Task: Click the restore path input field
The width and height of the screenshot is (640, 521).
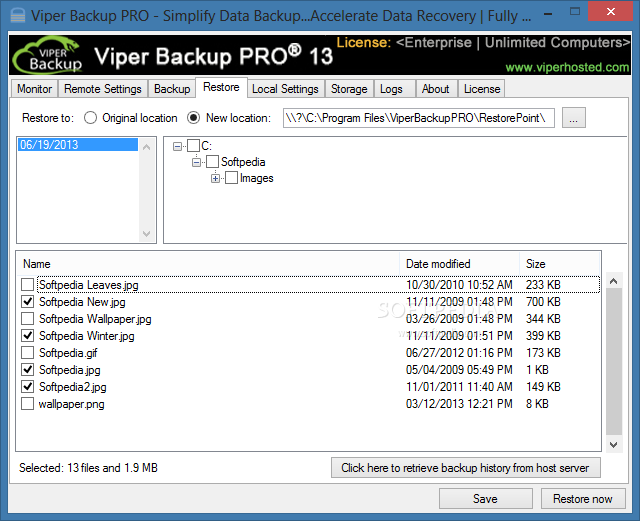Action: [418, 118]
